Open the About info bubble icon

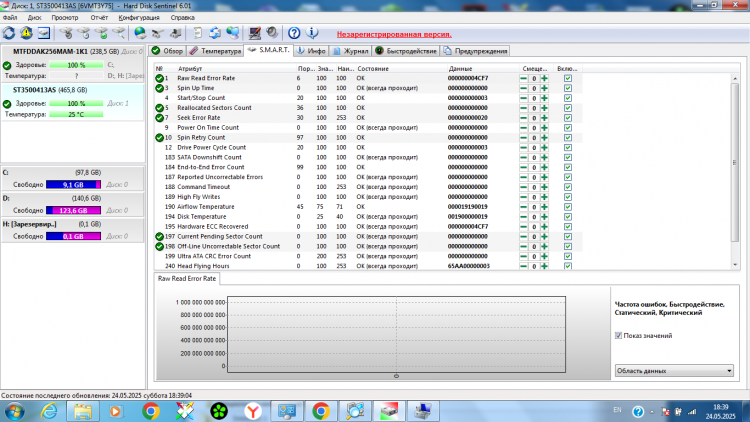[x=312, y=33]
